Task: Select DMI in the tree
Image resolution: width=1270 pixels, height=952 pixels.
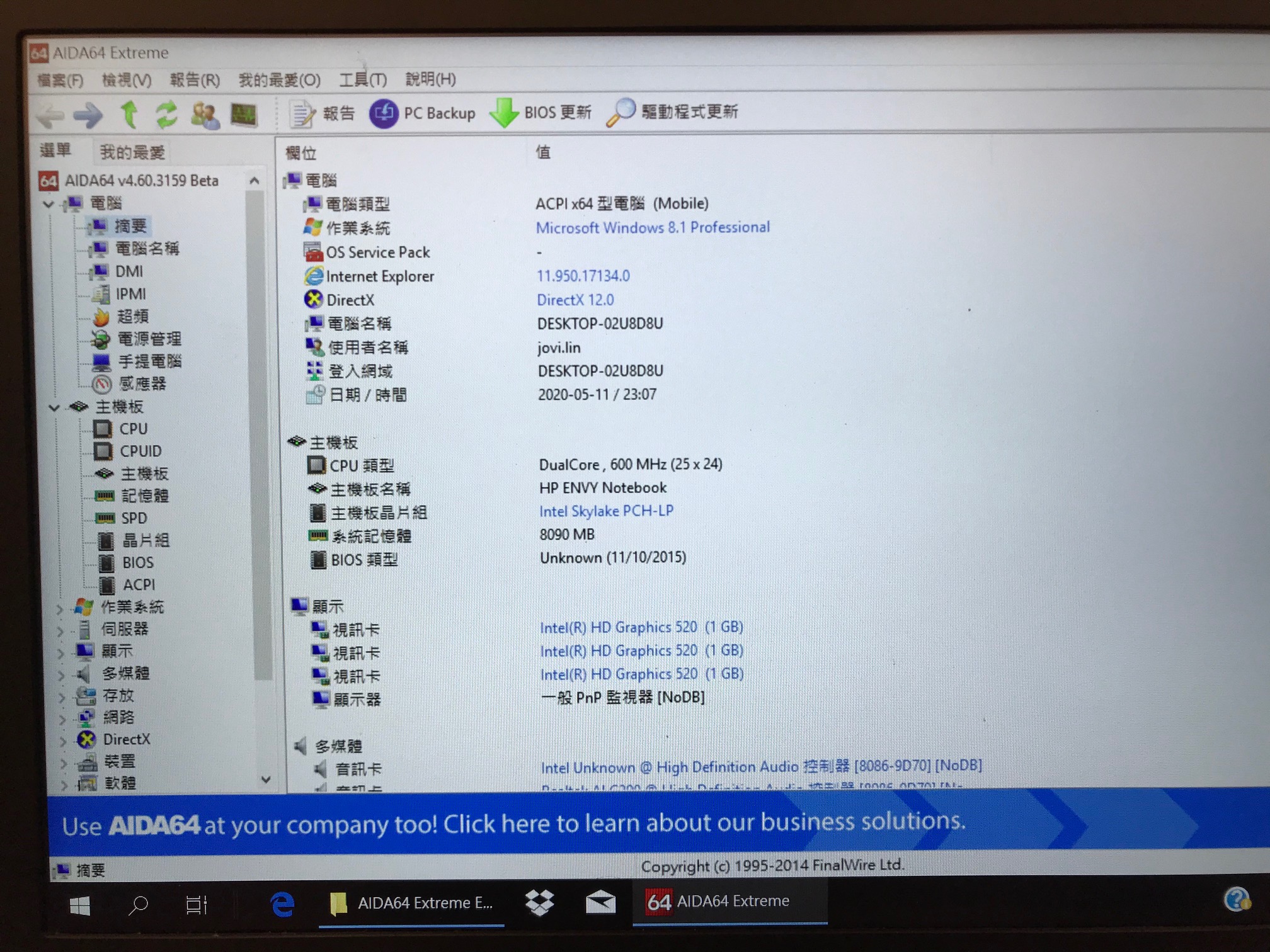Action: (x=116, y=271)
